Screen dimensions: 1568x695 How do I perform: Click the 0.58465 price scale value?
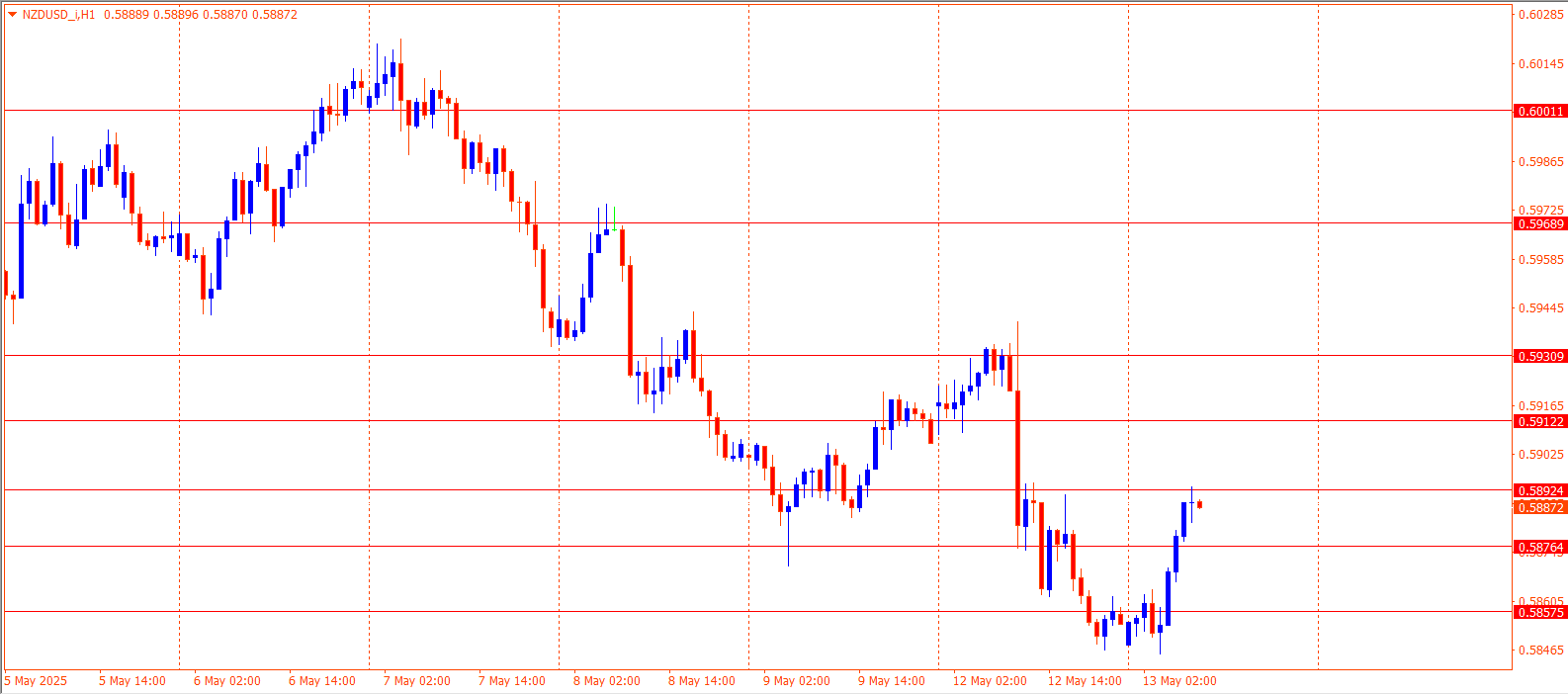click(x=1541, y=651)
